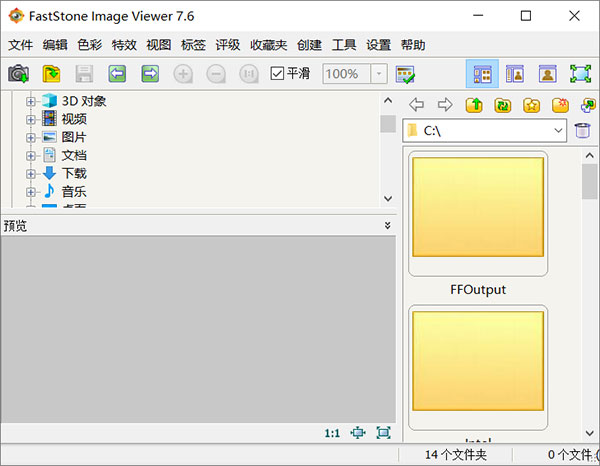Screen dimensions: 600x466
Task: Click folder tree scrollbar down arrow
Action: (x=388, y=199)
